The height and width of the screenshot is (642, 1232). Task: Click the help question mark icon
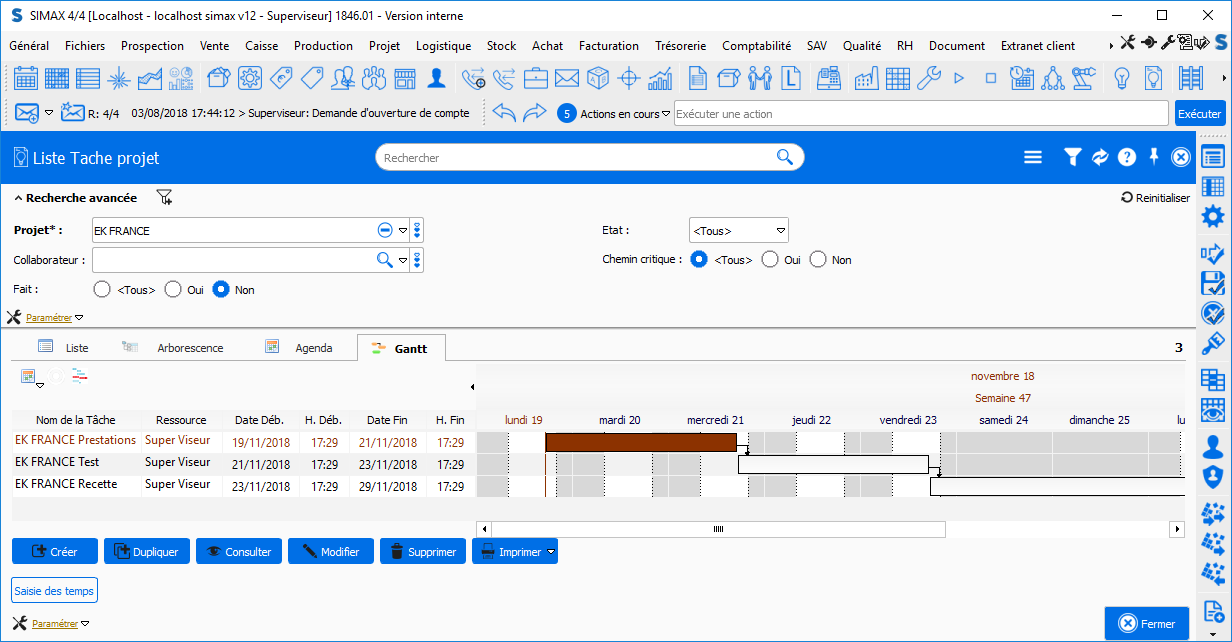pyautogui.click(x=1127, y=157)
